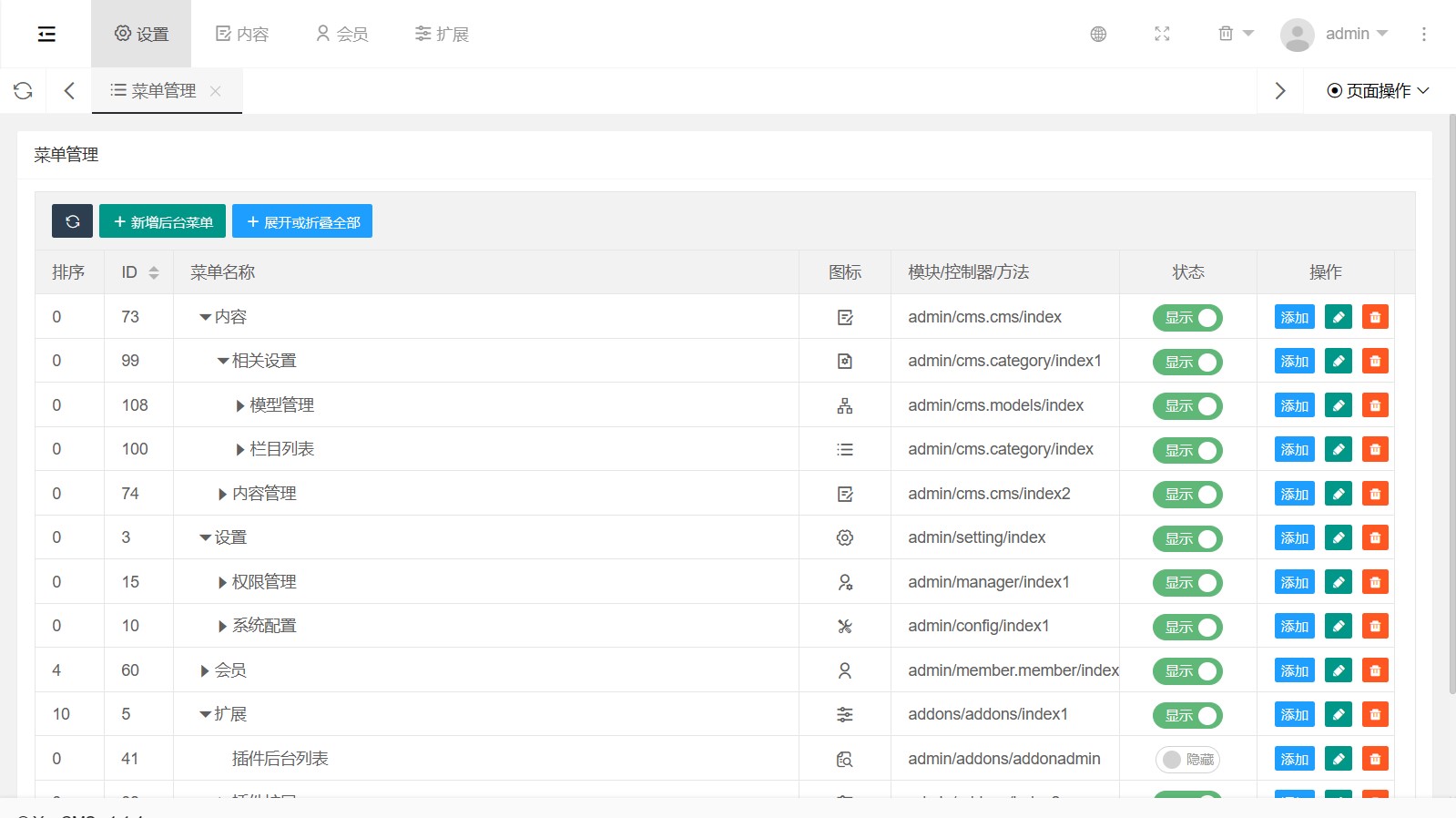This screenshot has height=818, width=1456.
Task: Open the 页面操作 dropdown
Action: [x=1379, y=90]
